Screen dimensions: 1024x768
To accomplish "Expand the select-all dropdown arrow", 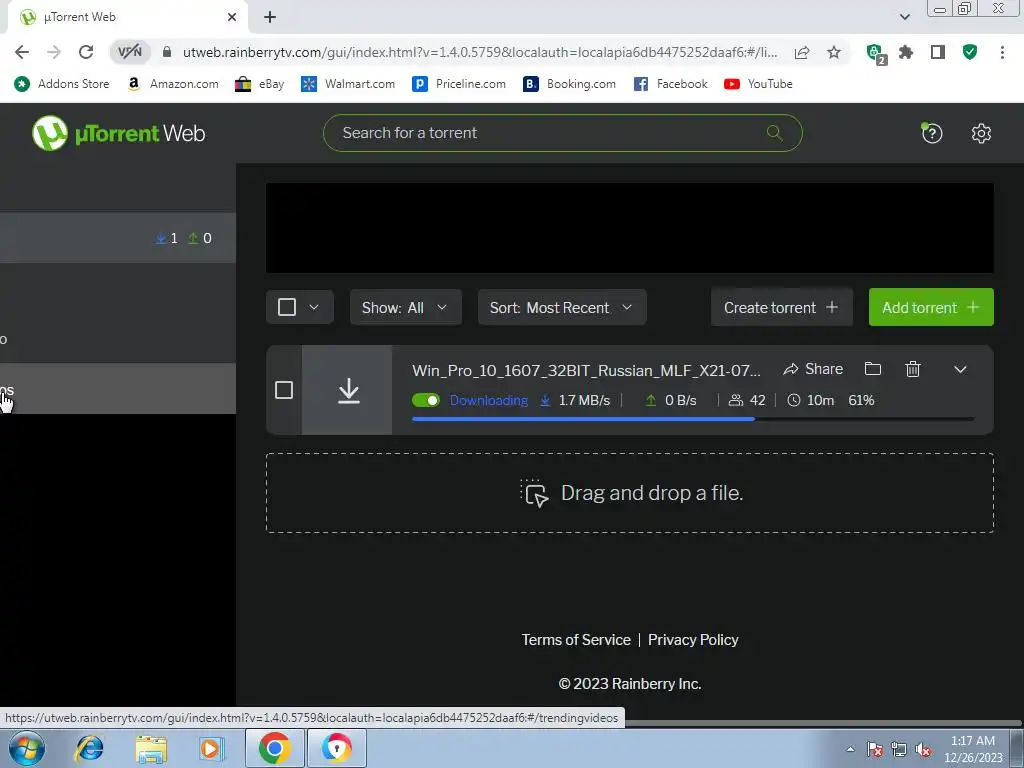I will [314, 307].
